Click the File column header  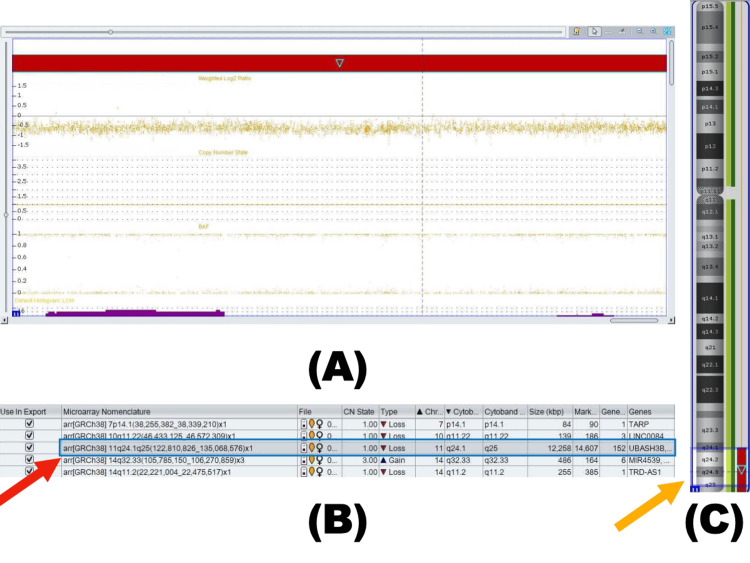[320, 411]
